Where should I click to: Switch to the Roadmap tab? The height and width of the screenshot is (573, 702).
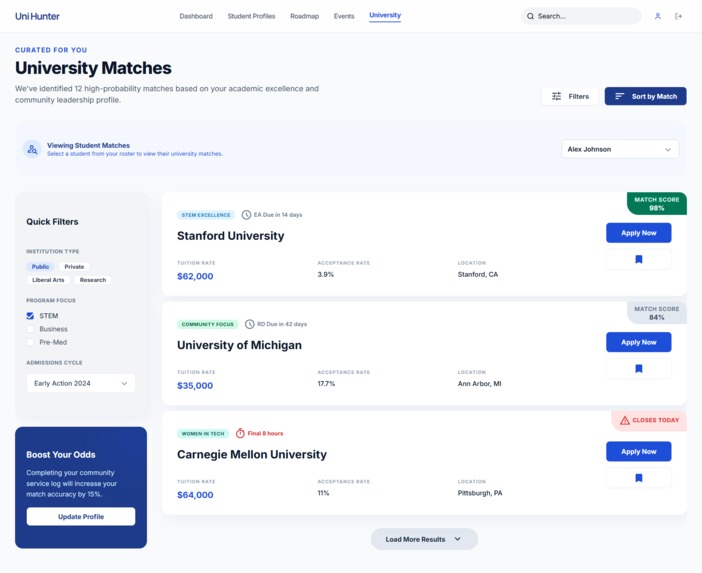coord(304,16)
